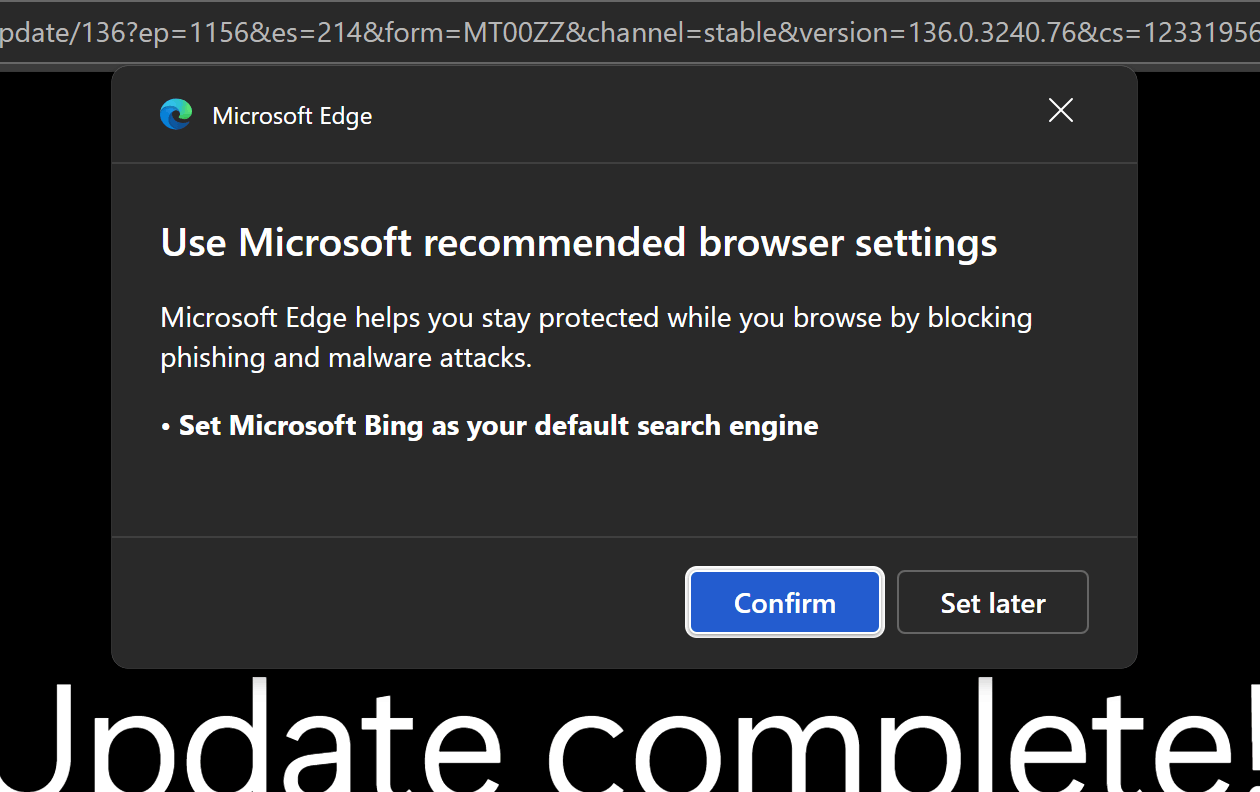Click the Microsoft Edge logo icon
The image size is (1260, 792).
coord(176,115)
